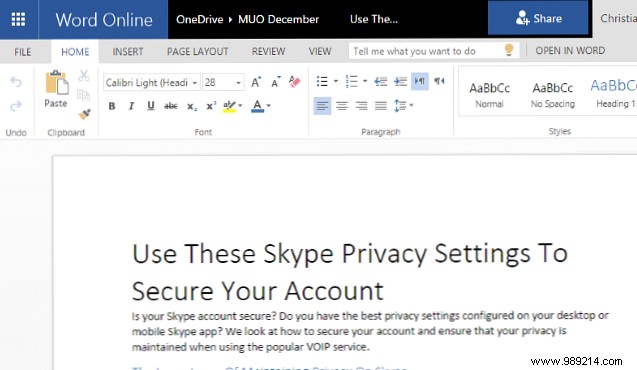Viewport: 637px width, 370px height.
Task: Apply superscript formatting
Action: [x=211, y=106]
